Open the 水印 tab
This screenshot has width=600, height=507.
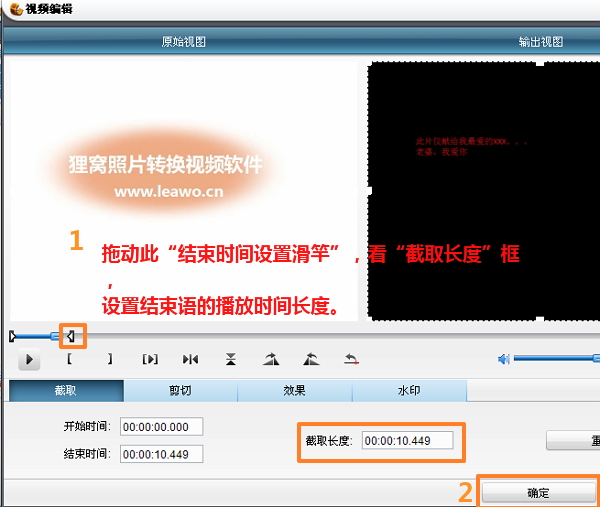coord(409,391)
